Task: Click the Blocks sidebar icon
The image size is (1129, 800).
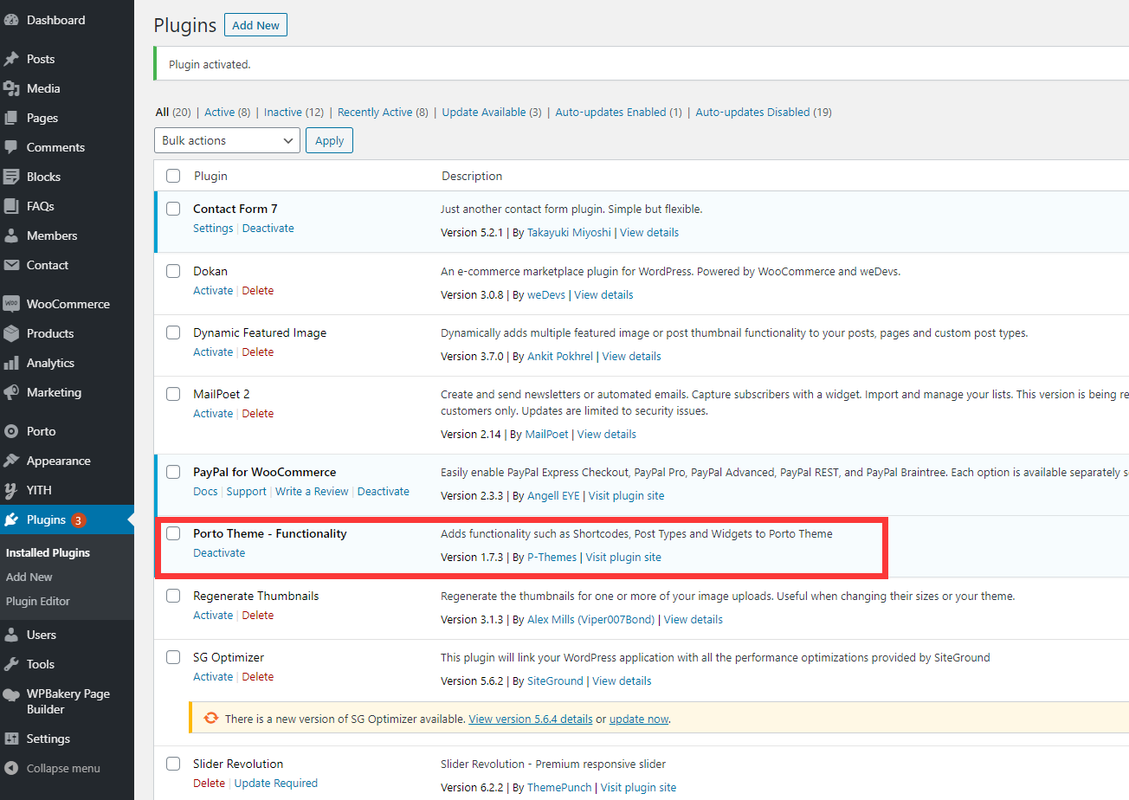Action: point(12,177)
